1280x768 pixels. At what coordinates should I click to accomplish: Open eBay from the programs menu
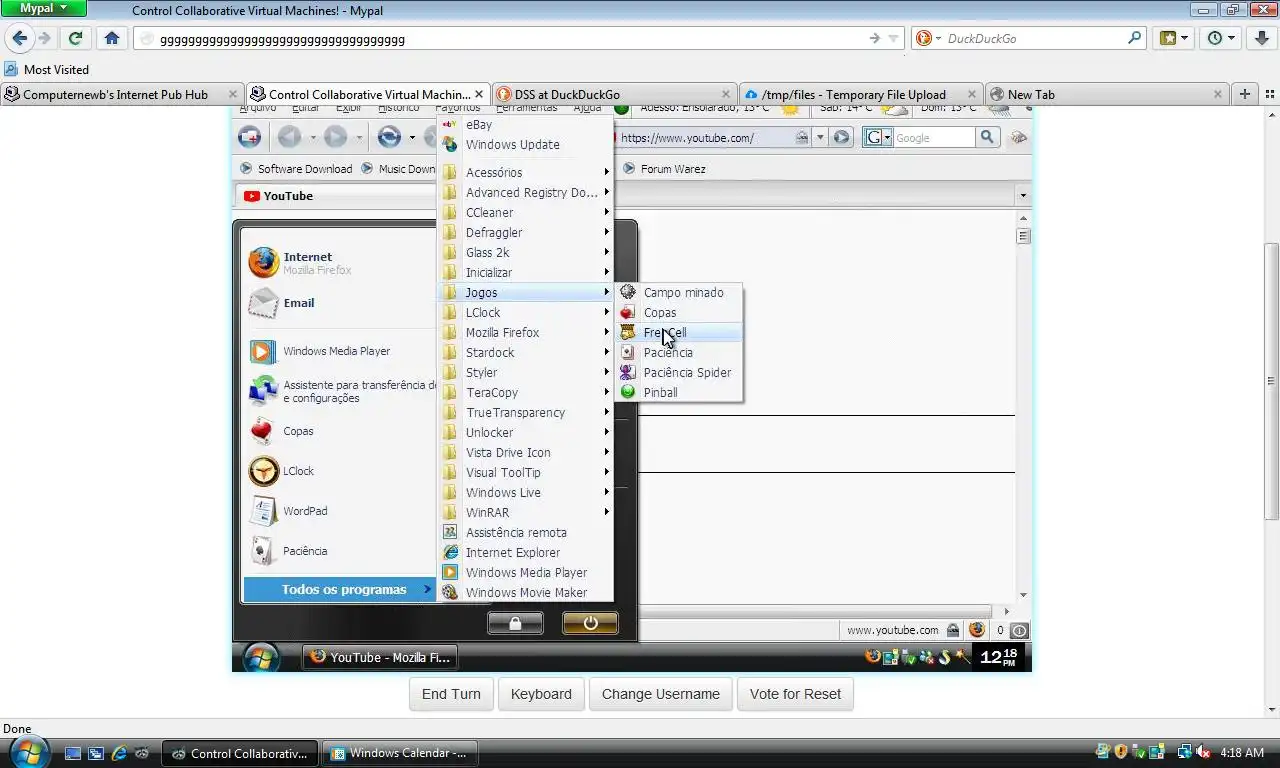[x=525, y=125]
